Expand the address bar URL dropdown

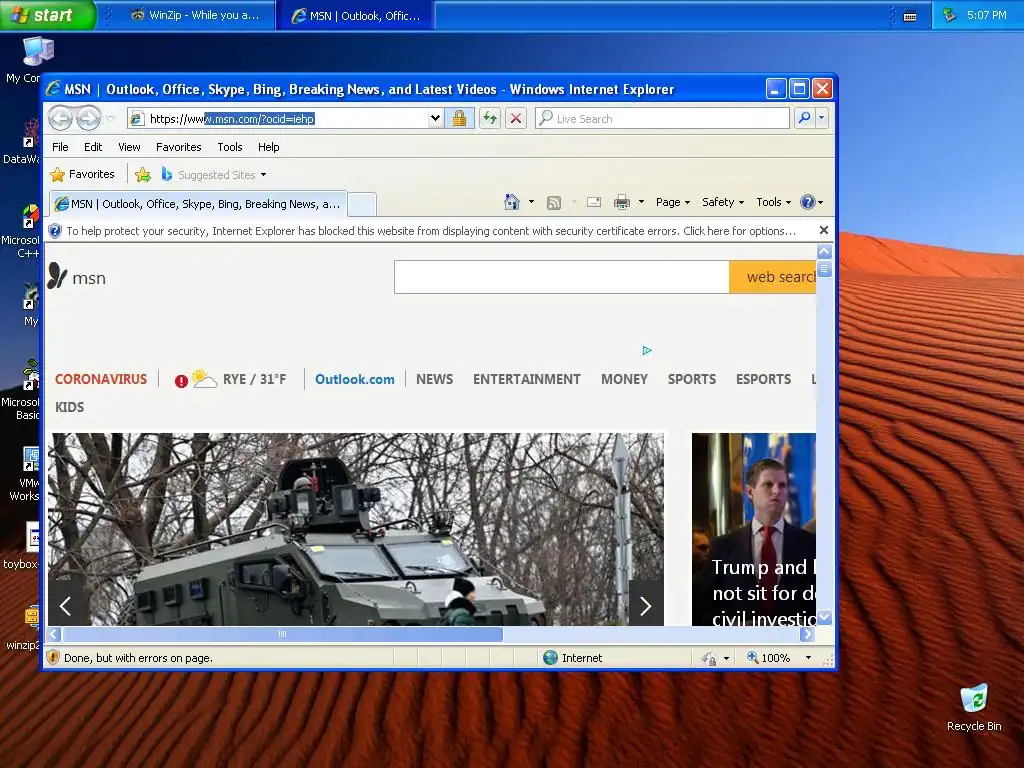(x=436, y=118)
